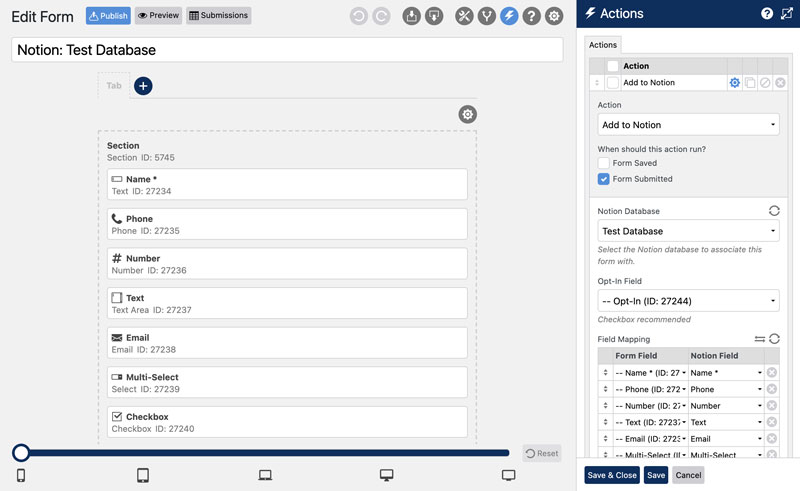Select the widest screen preview icon
The image size is (800, 491).
(x=509, y=475)
